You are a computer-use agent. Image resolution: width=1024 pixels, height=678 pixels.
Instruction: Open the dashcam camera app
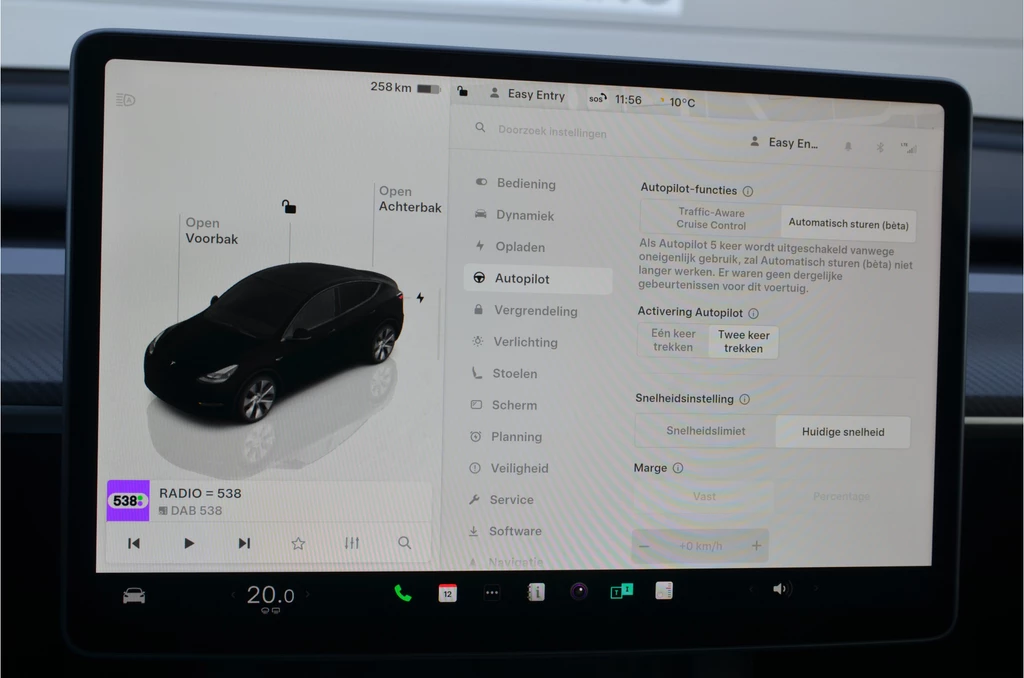[579, 592]
